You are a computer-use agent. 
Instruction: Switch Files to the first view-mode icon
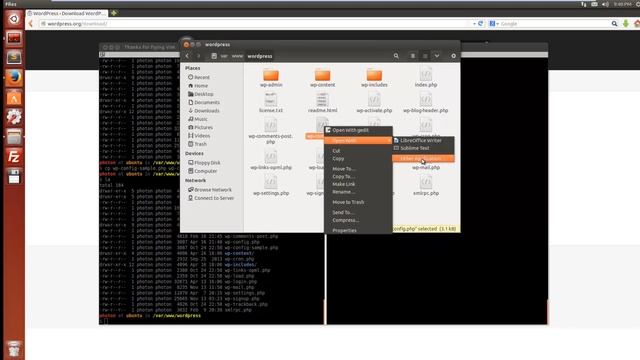point(413,56)
